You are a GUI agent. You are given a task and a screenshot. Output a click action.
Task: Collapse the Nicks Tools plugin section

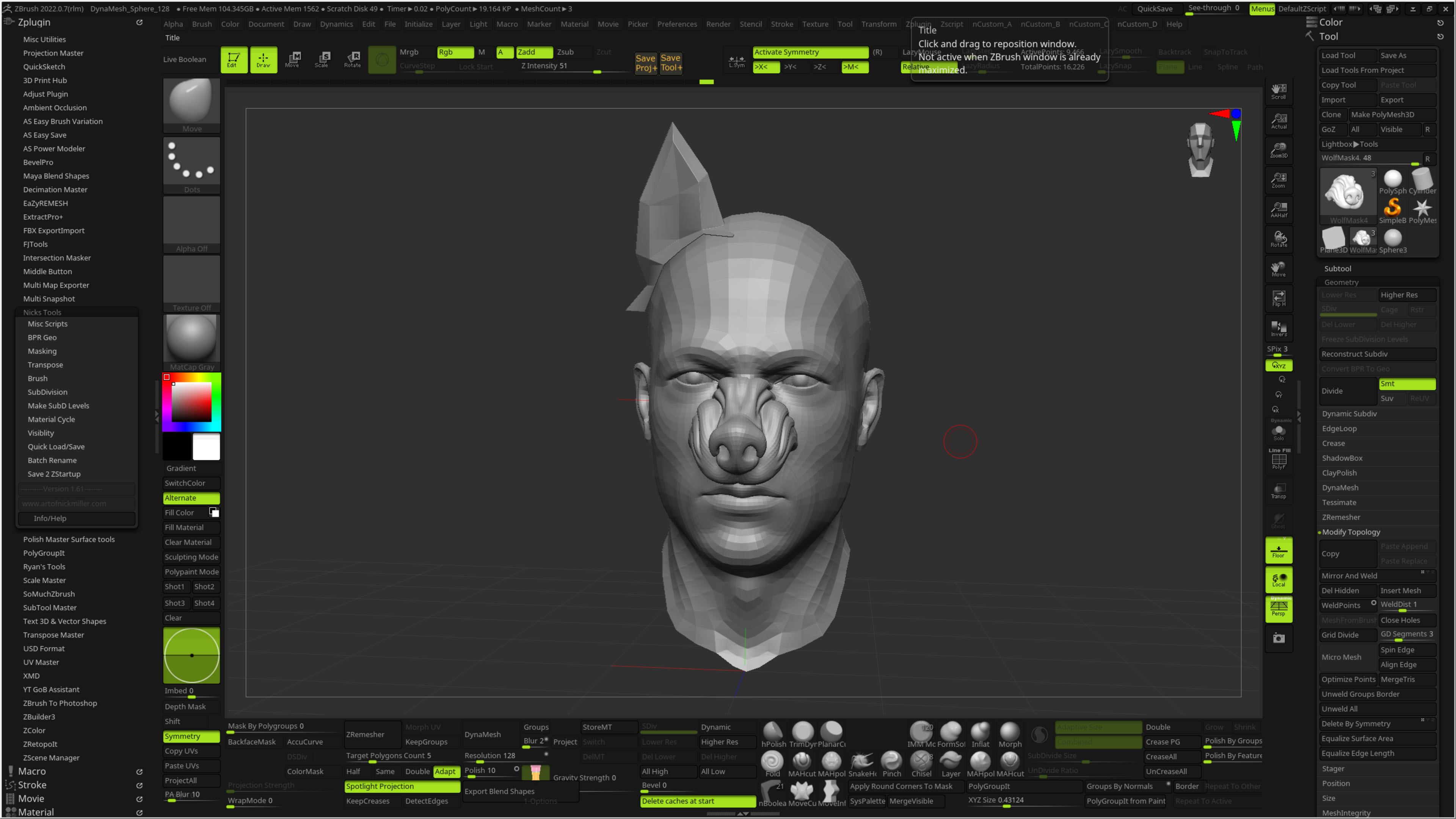tap(42, 312)
